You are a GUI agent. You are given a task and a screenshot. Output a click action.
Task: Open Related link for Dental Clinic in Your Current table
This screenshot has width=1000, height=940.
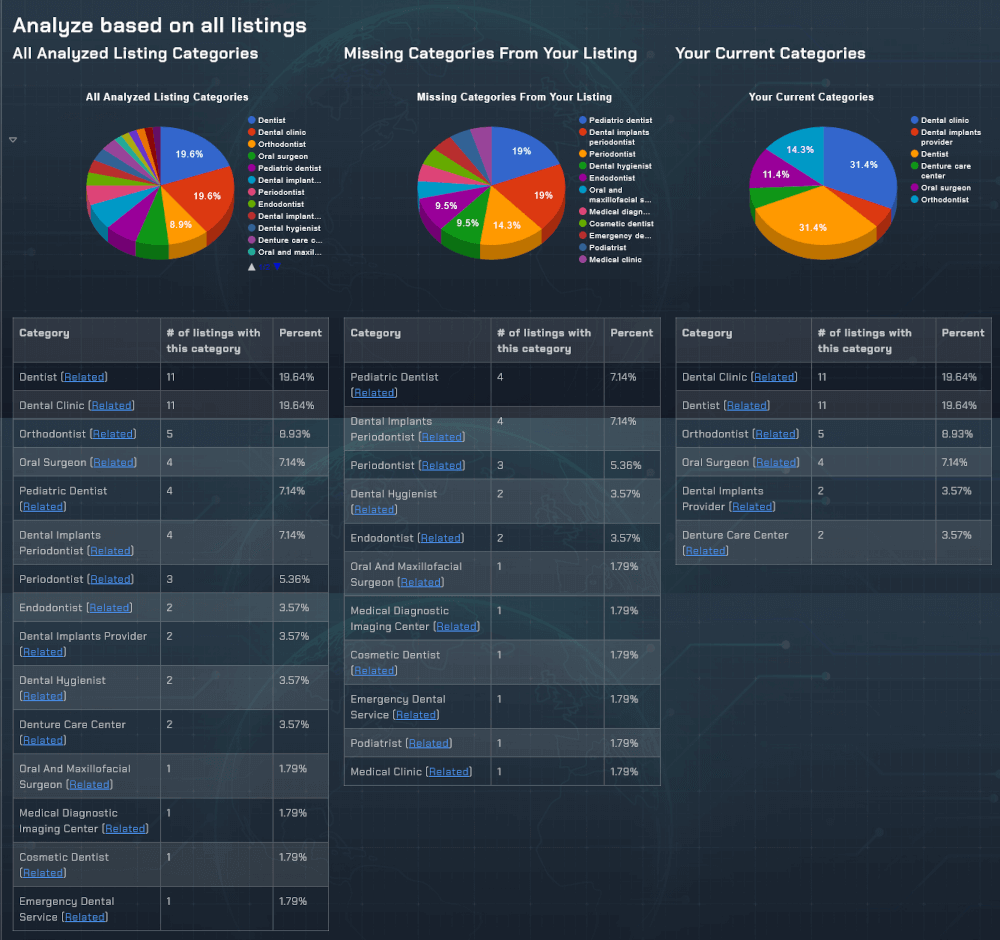click(x=774, y=377)
